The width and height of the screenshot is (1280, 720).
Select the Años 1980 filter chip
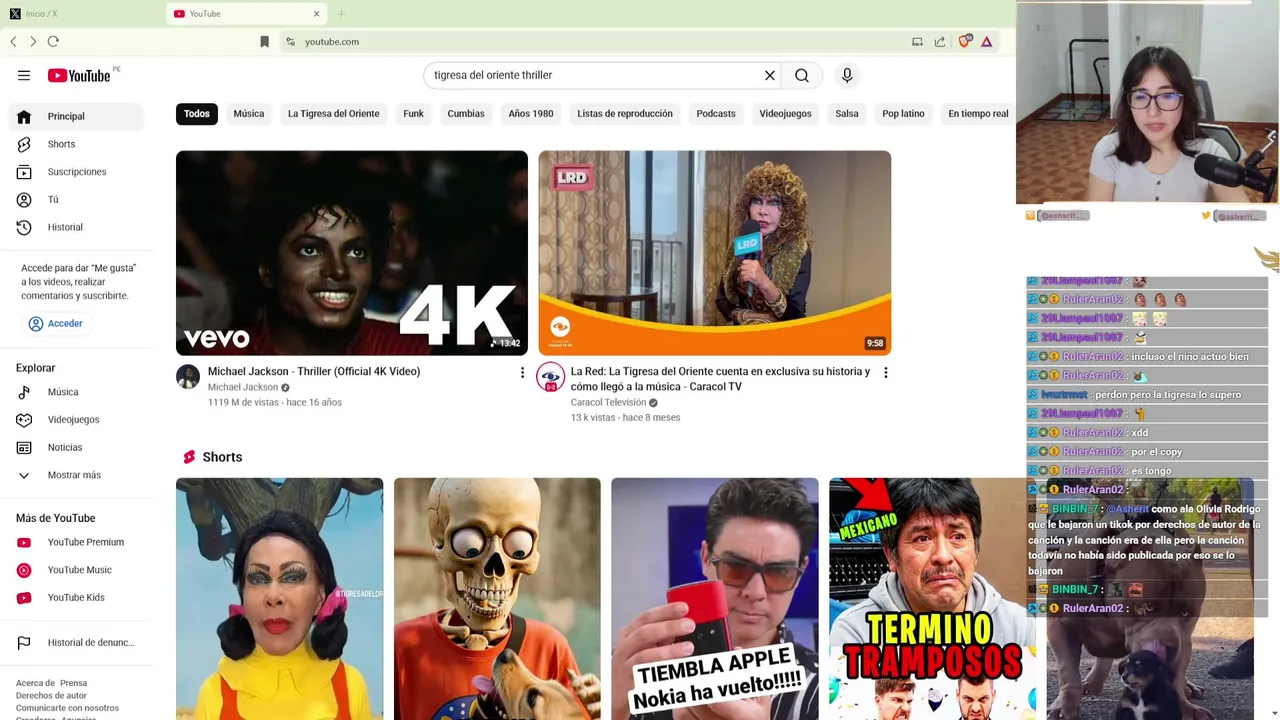[531, 114]
